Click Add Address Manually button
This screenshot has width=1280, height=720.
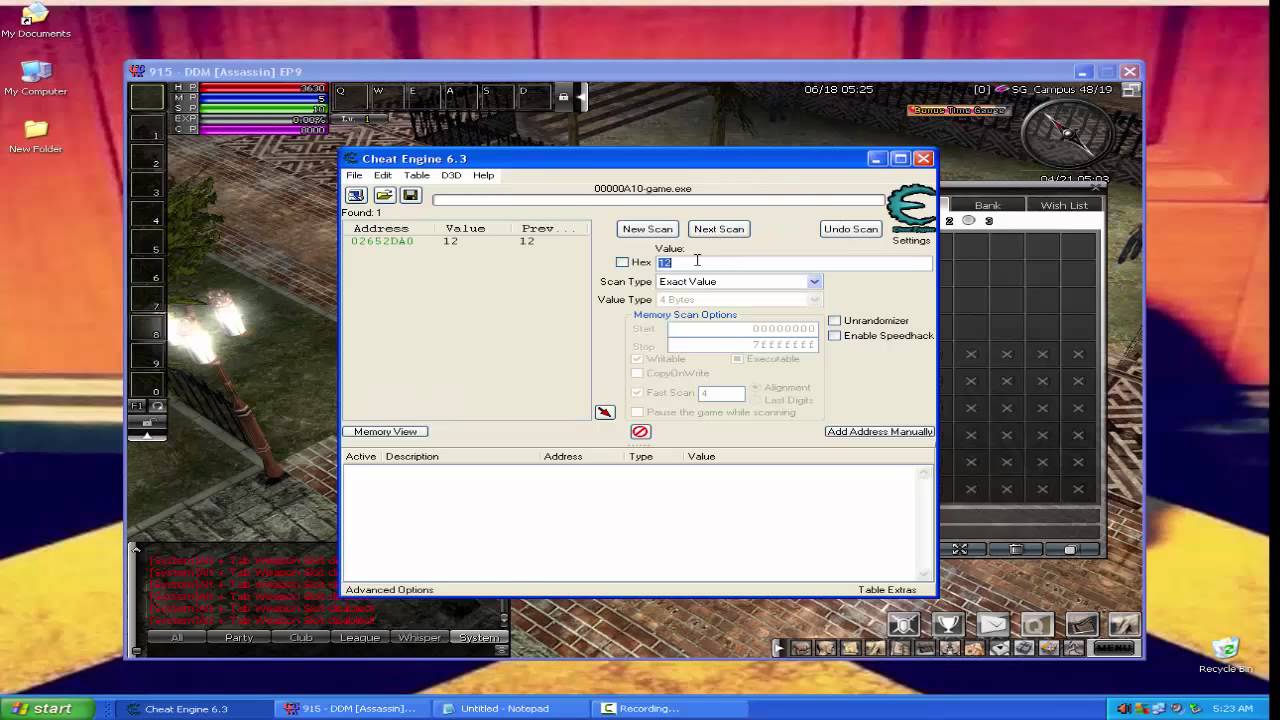[x=880, y=432]
